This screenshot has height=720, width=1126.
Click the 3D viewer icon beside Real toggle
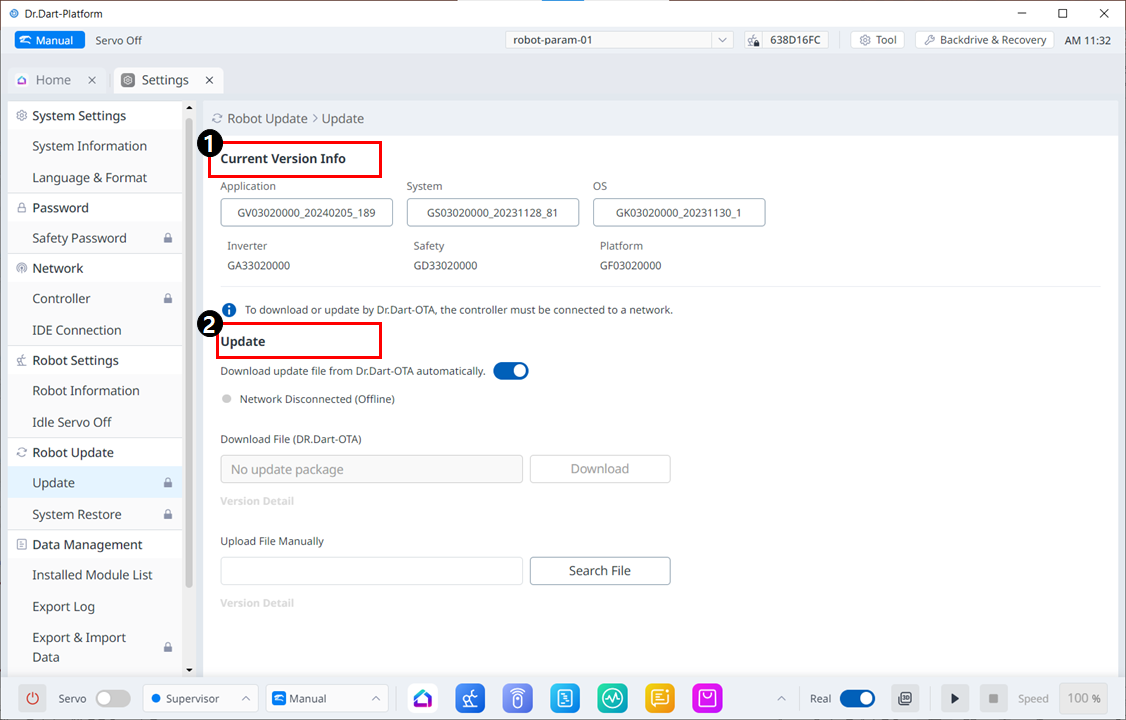coord(904,698)
